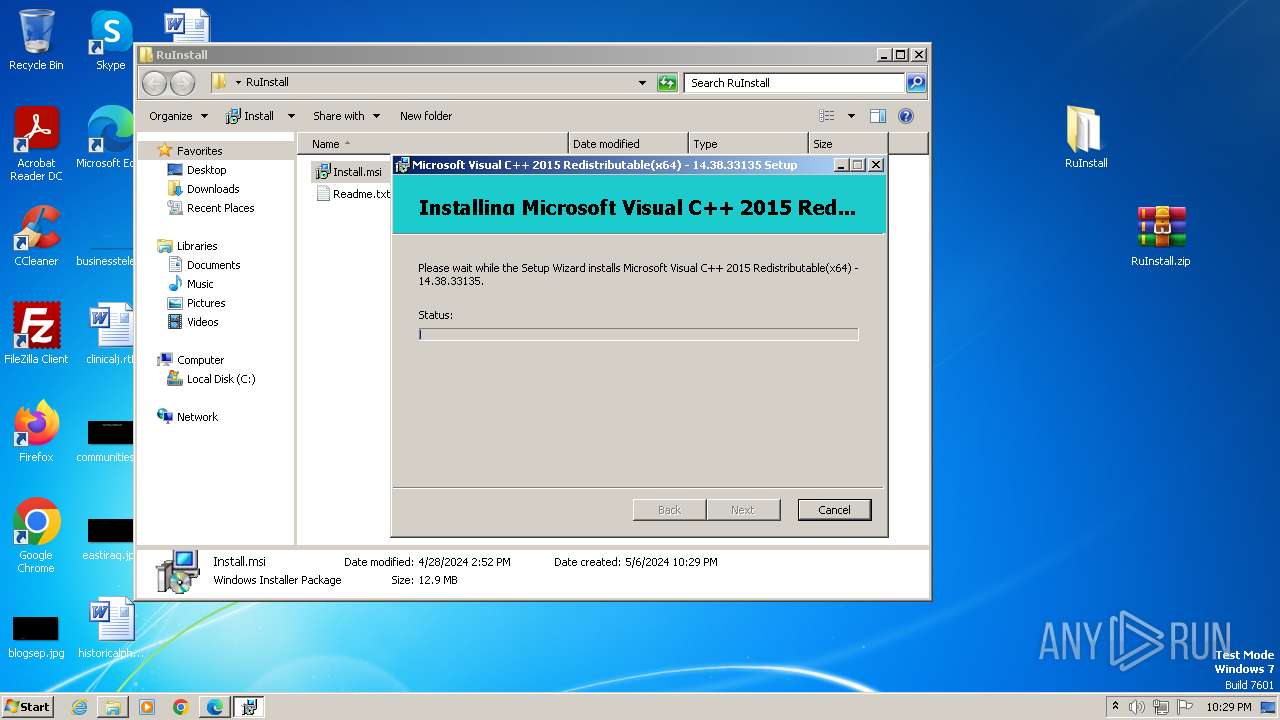
Task: Open Microsoft Edge from the taskbar
Action: coord(215,707)
